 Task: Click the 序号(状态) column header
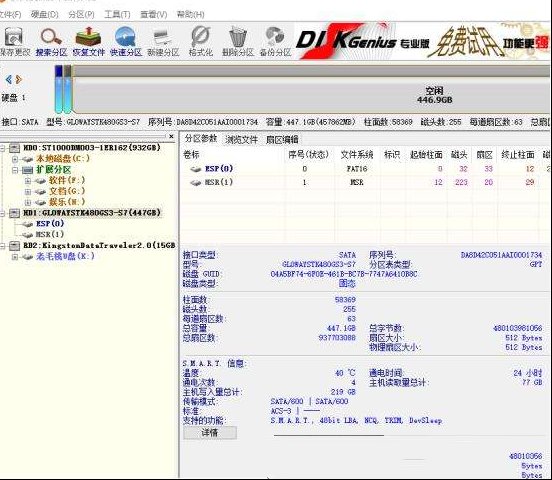pyautogui.click(x=308, y=155)
